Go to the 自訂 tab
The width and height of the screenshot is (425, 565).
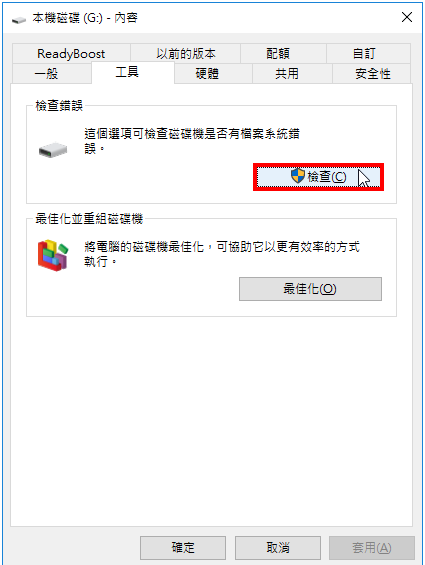(363, 54)
